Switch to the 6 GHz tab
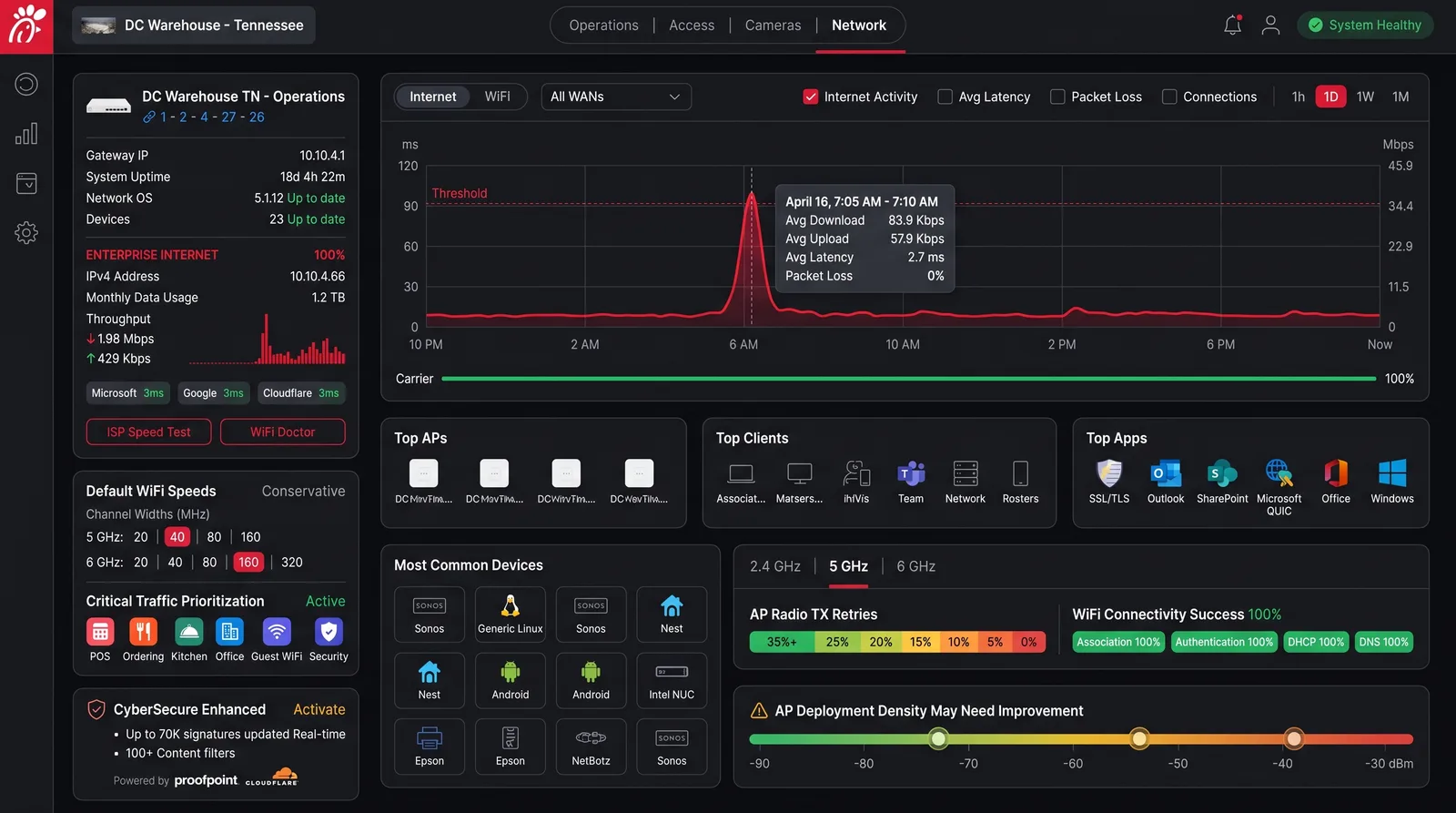 [x=915, y=566]
